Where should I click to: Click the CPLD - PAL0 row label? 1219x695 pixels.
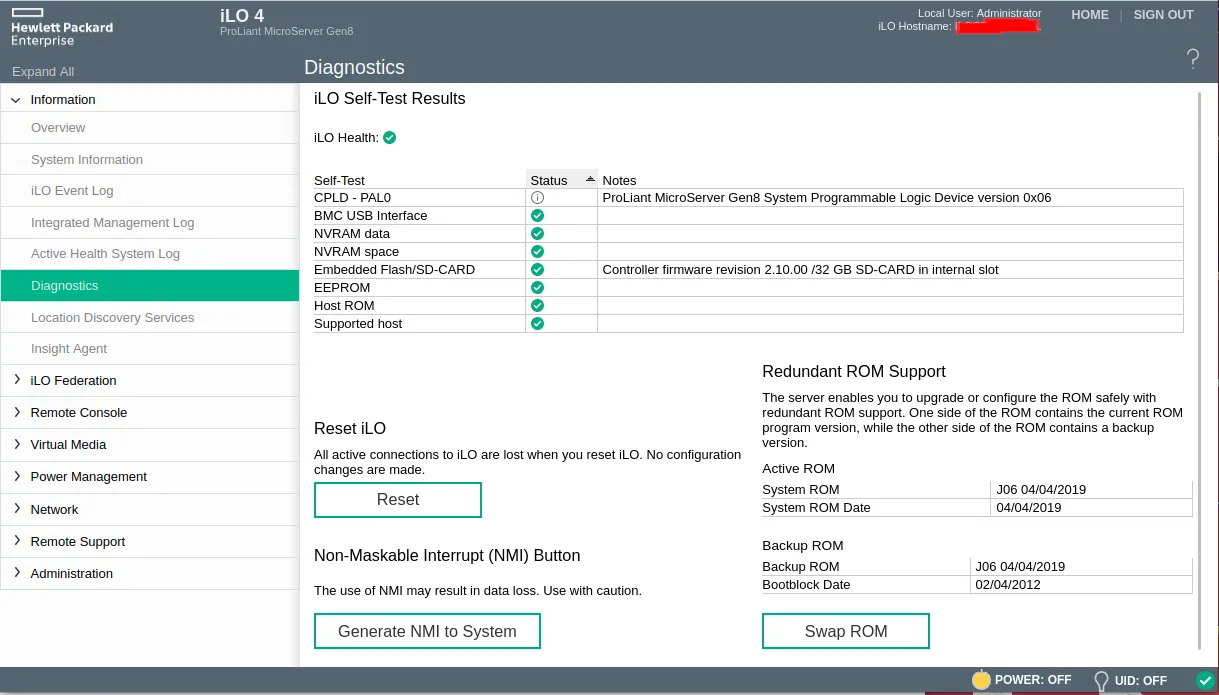(352, 198)
